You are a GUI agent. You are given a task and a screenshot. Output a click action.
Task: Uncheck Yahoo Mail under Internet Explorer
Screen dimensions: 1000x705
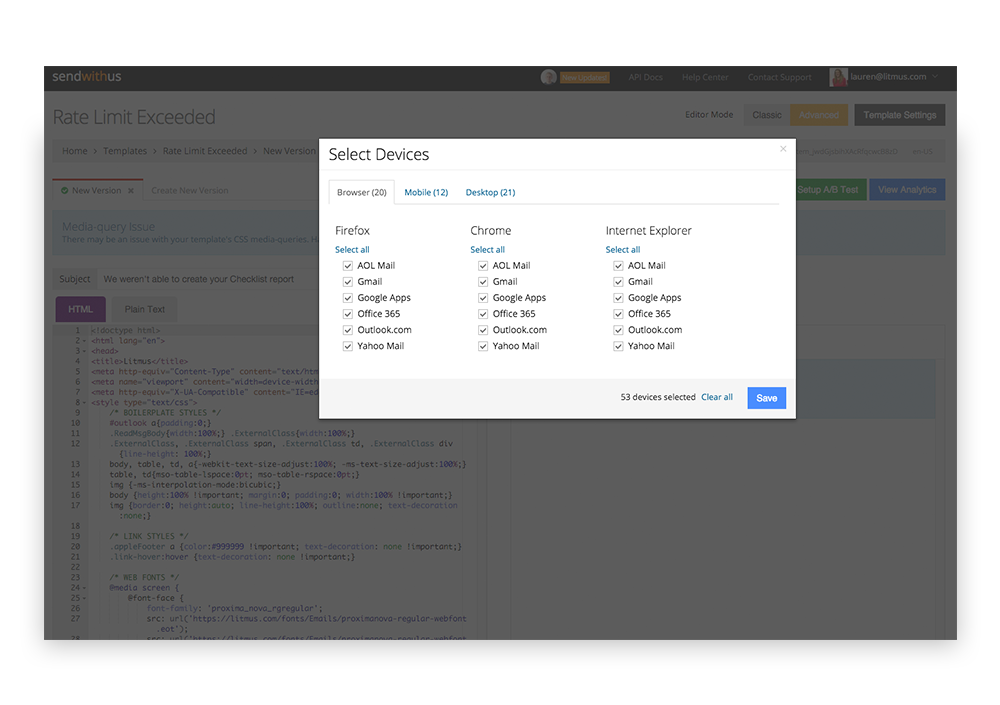(x=618, y=346)
